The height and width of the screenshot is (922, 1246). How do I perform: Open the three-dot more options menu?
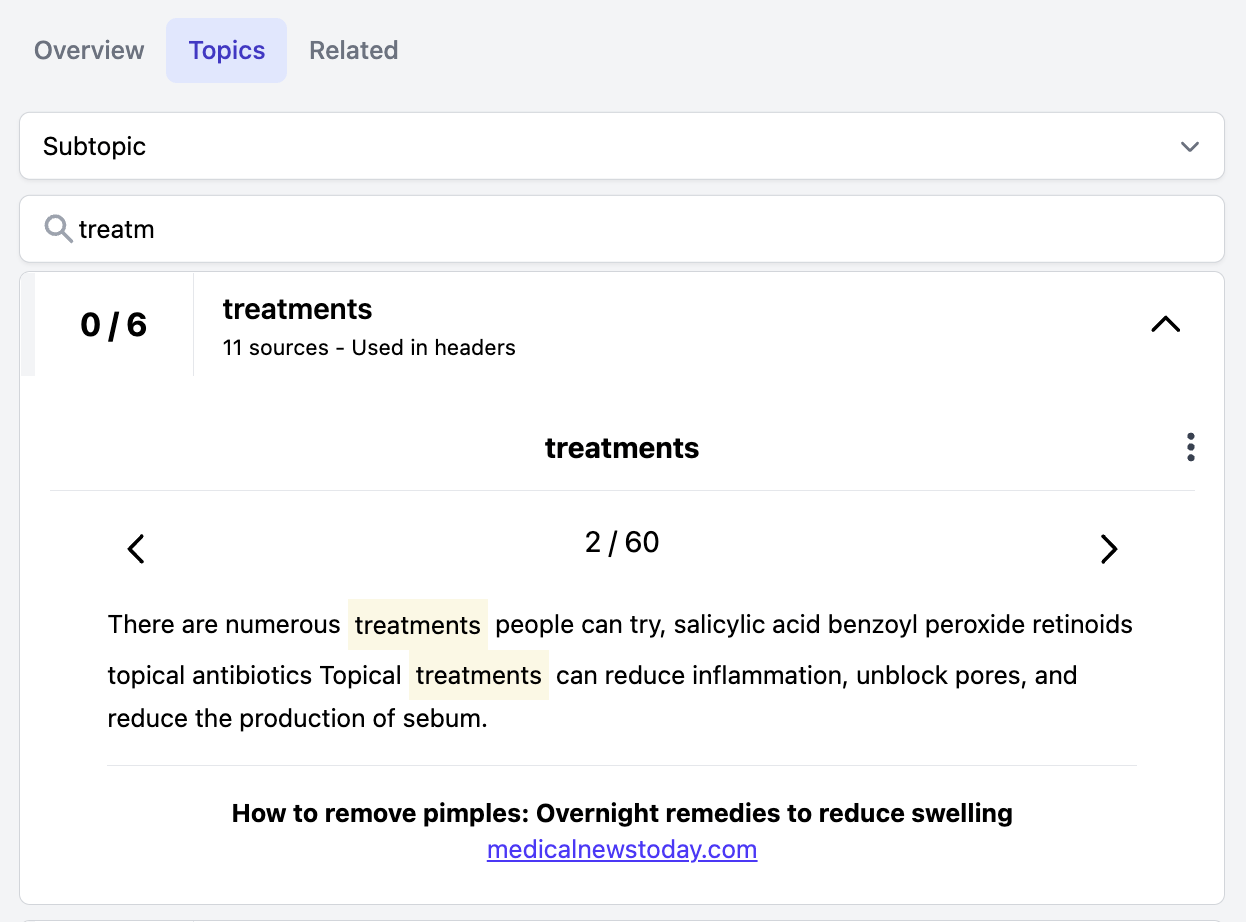point(1190,447)
